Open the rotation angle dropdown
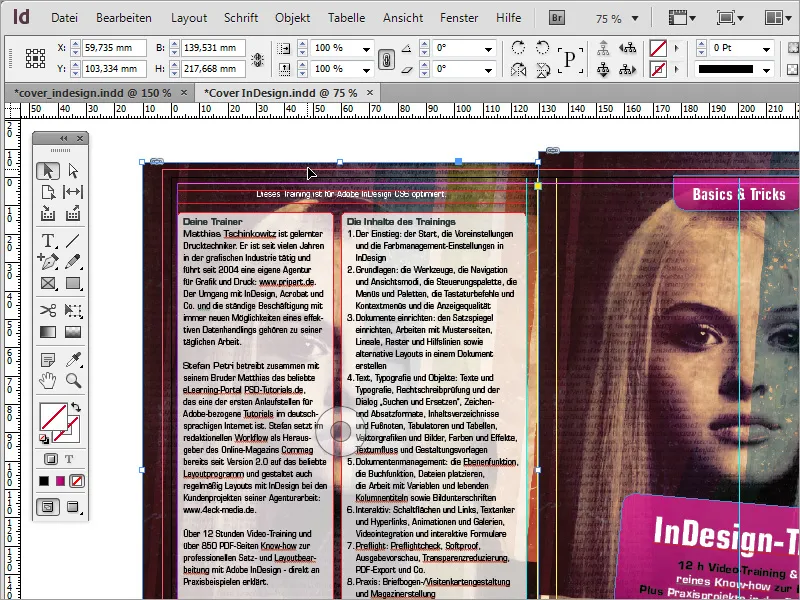 point(488,49)
